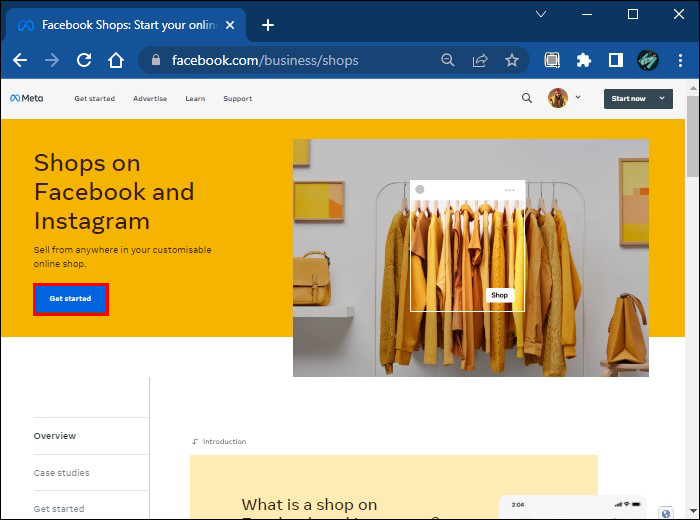Expand the account dropdown chevron
This screenshot has height=520, width=700.
click(x=578, y=97)
